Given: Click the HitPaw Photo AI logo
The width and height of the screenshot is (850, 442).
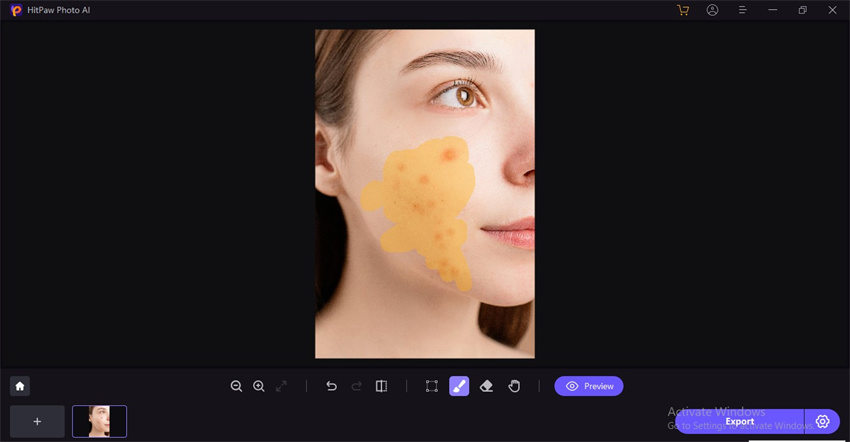Looking at the screenshot, I should (16, 10).
